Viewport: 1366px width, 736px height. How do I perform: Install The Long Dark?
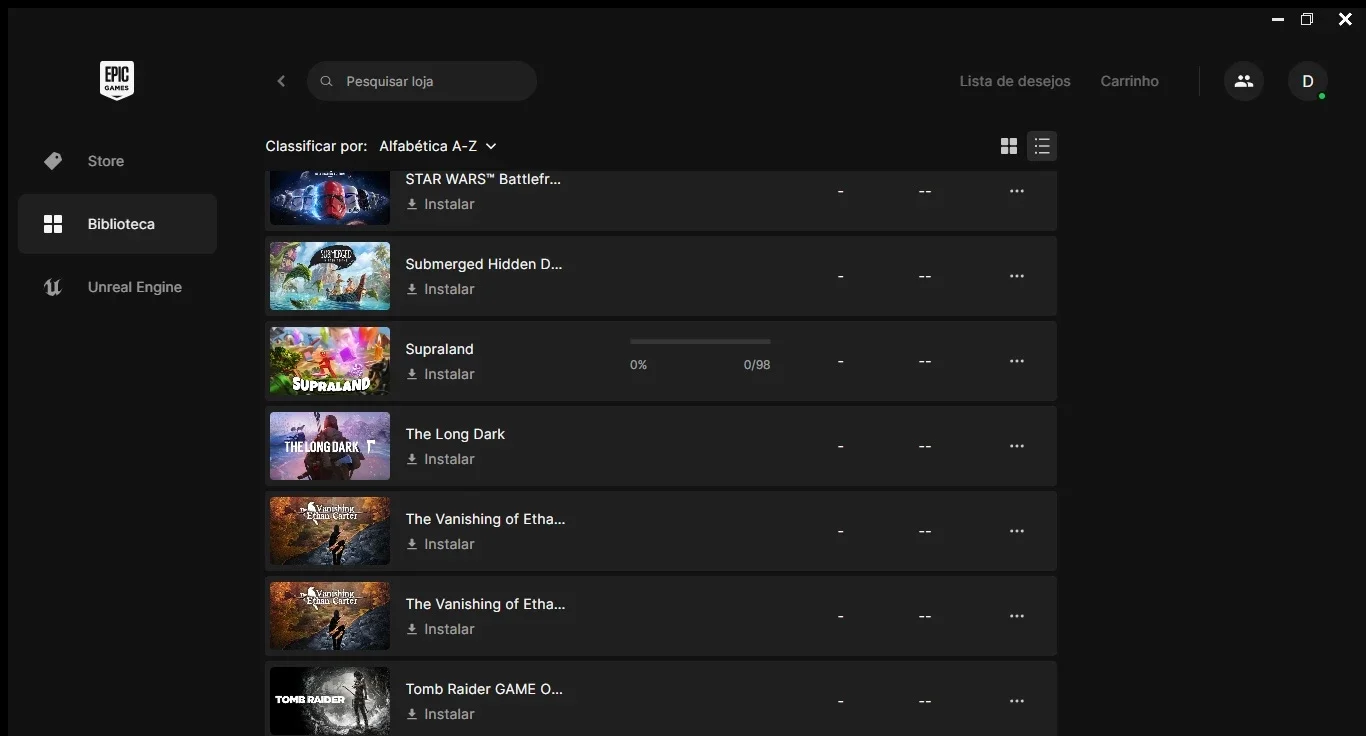(440, 459)
